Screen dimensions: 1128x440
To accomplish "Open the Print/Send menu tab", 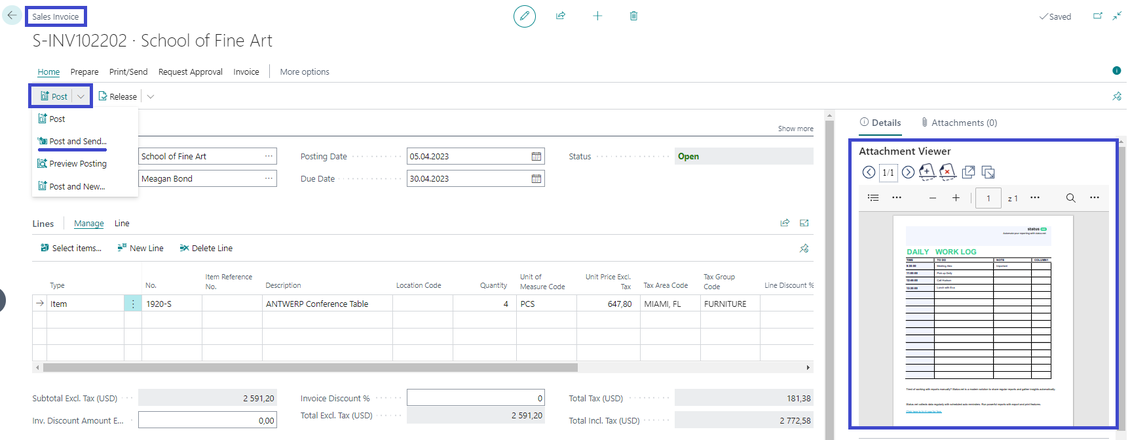I will pyautogui.click(x=128, y=72).
